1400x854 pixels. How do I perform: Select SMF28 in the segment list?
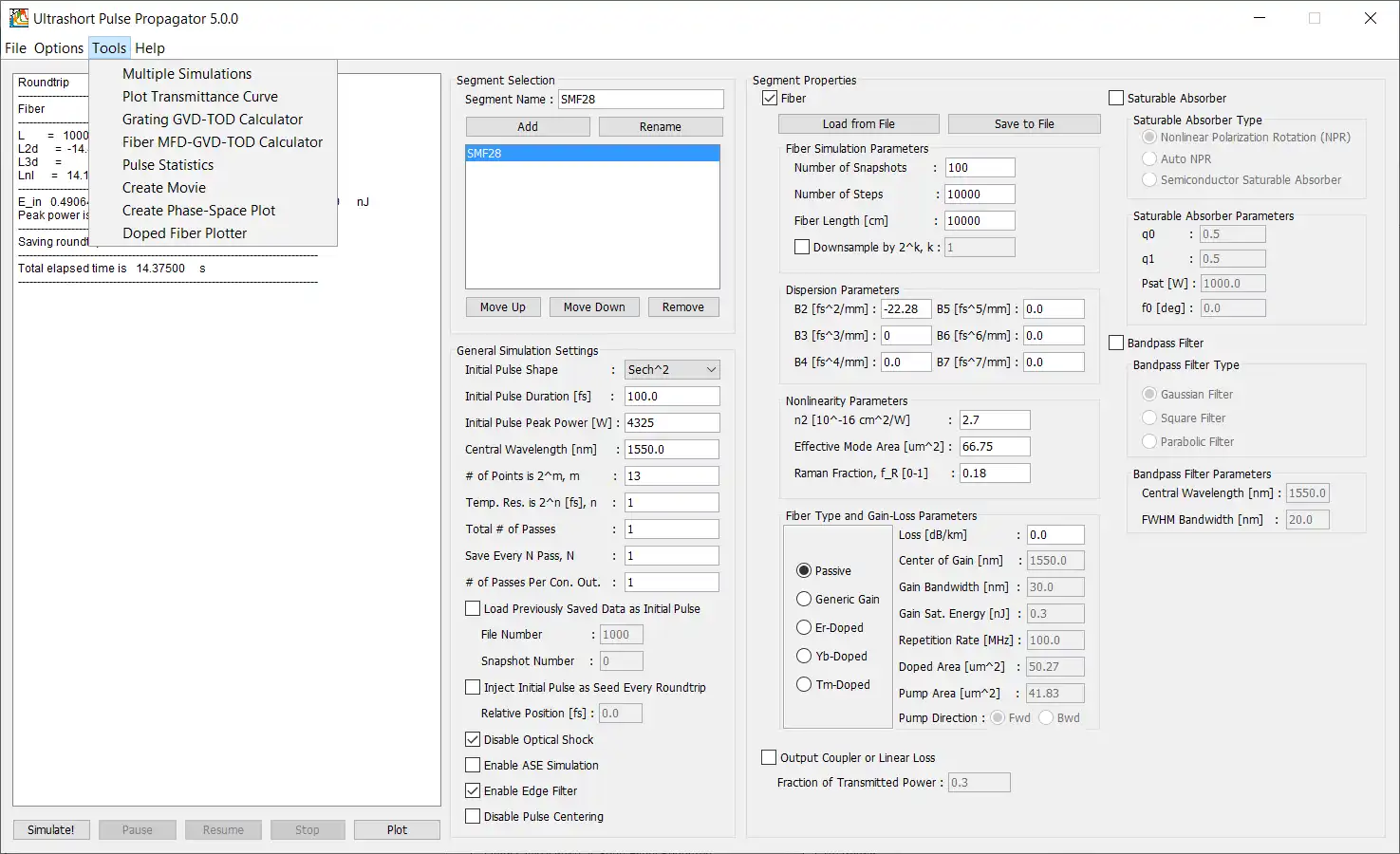pyautogui.click(x=592, y=153)
